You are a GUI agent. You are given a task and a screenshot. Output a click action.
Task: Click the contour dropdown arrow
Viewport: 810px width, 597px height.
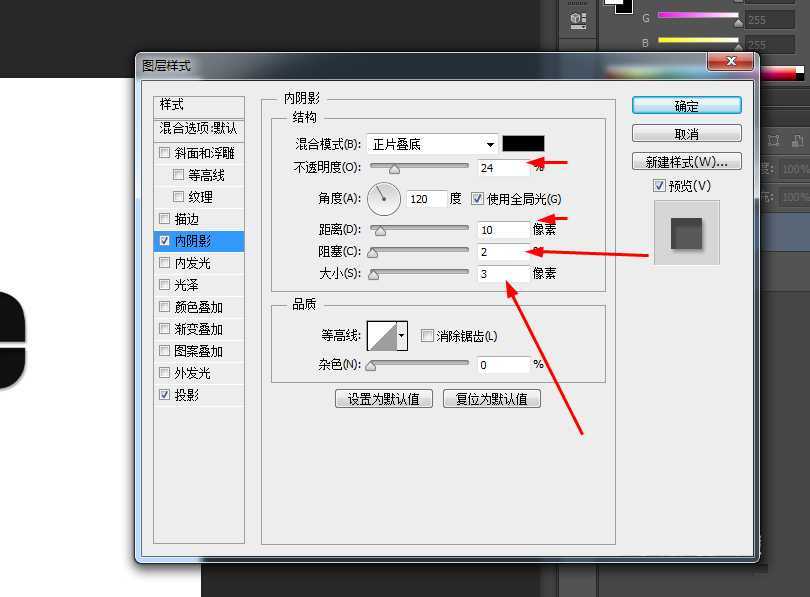[401, 335]
